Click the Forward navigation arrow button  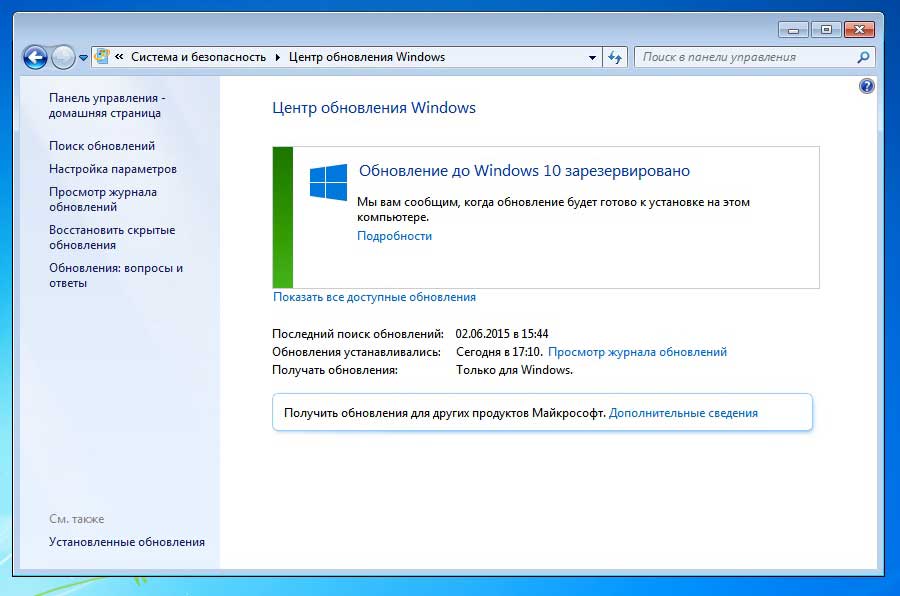[63, 57]
